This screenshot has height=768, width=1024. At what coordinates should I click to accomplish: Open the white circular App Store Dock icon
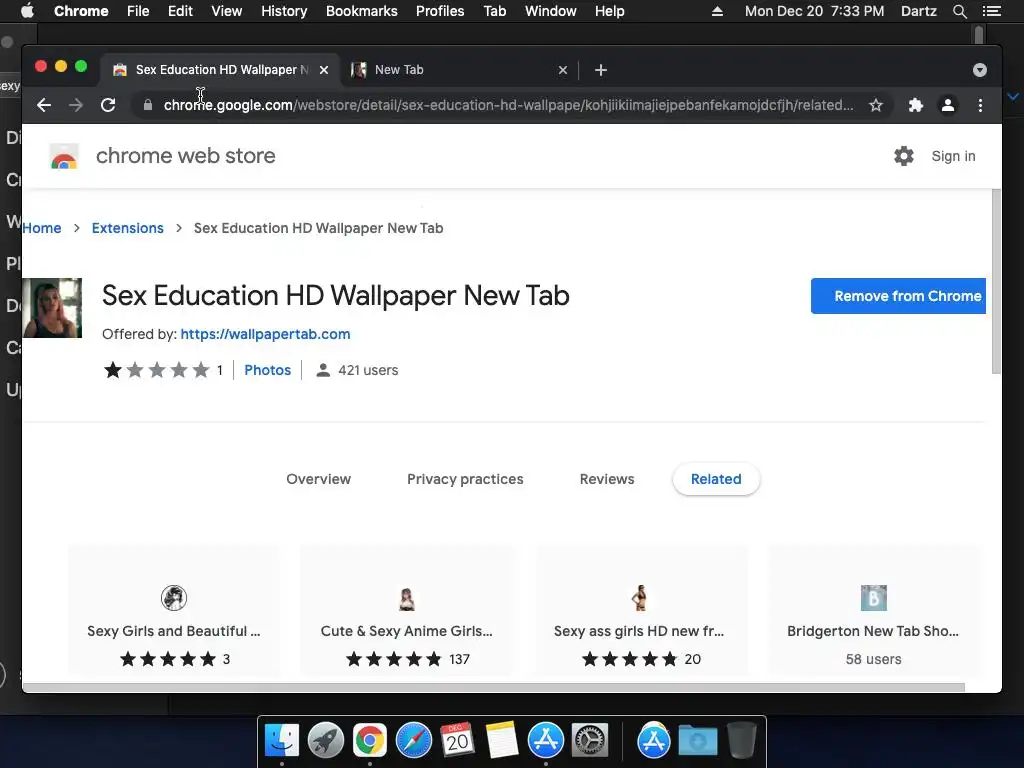(x=654, y=741)
